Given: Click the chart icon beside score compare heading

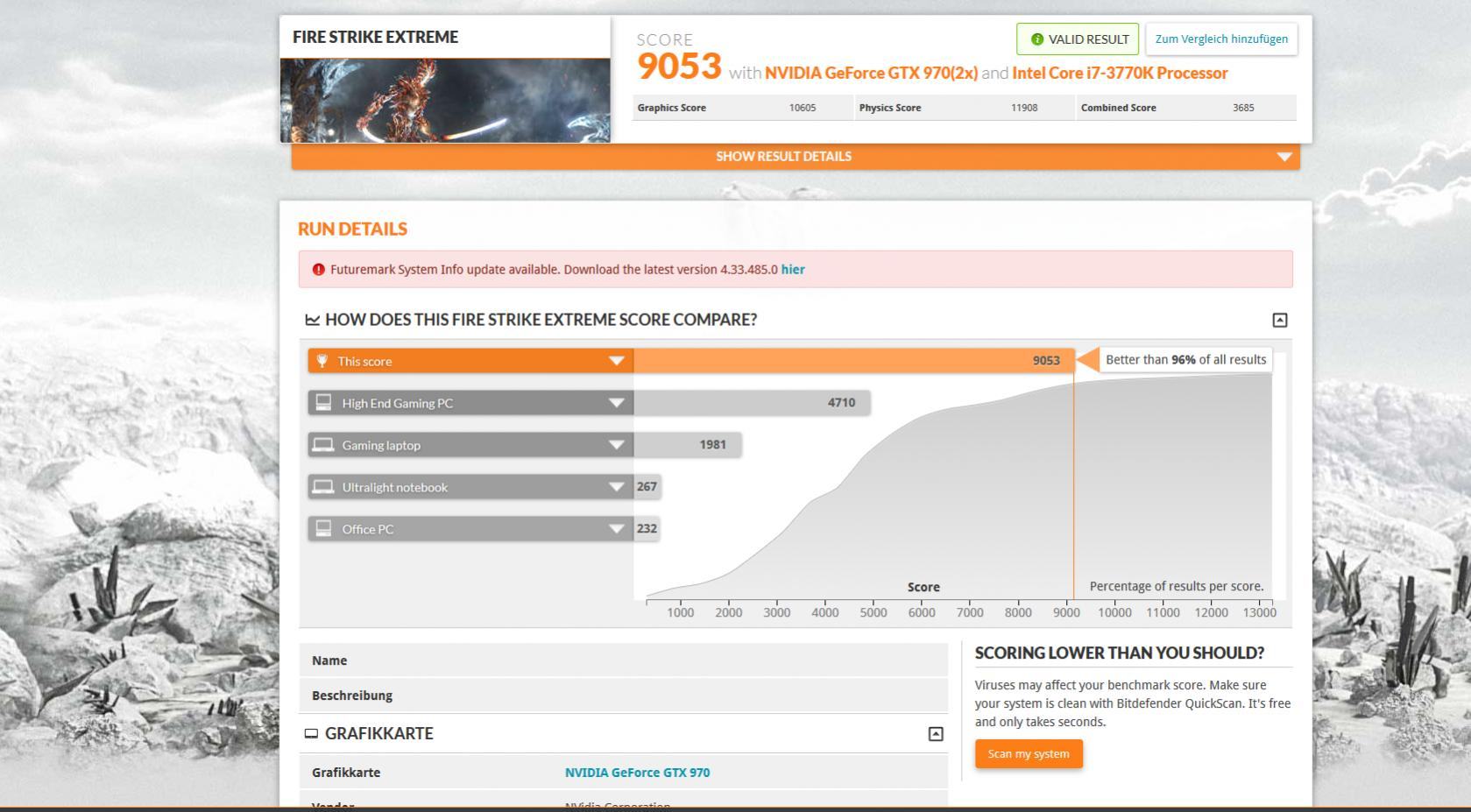Looking at the screenshot, I should pyautogui.click(x=312, y=320).
